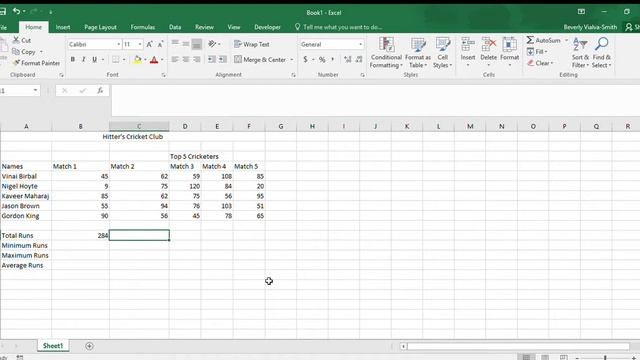The image size is (640, 360).
Task: Toggle Italic formatting
Action: click(84, 60)
